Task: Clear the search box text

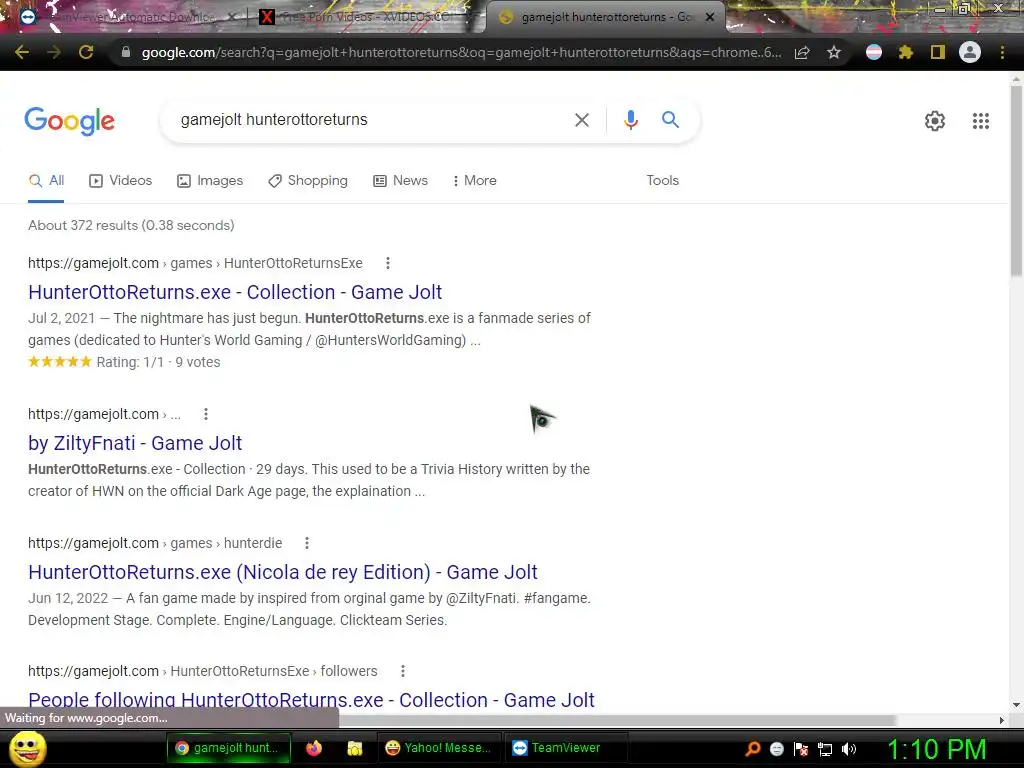Action: 582,120
